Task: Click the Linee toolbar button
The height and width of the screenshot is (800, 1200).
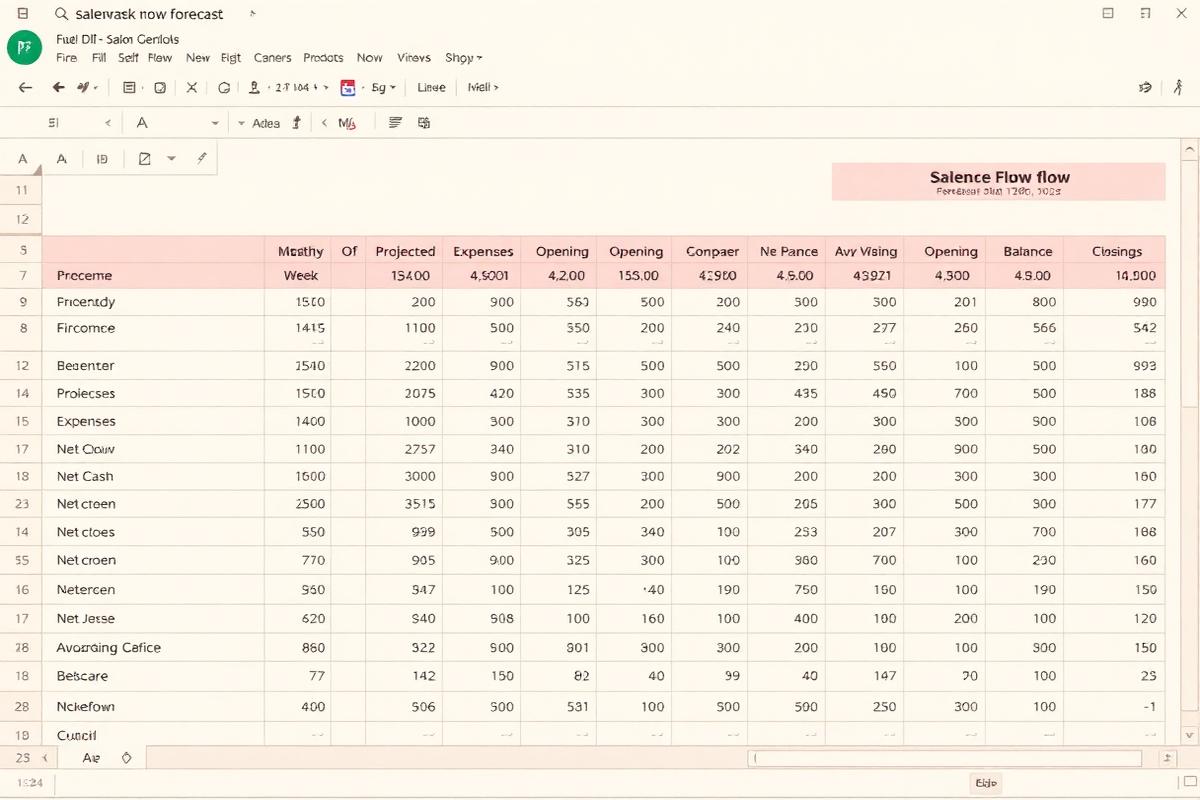Action: (x=431, y=88)
